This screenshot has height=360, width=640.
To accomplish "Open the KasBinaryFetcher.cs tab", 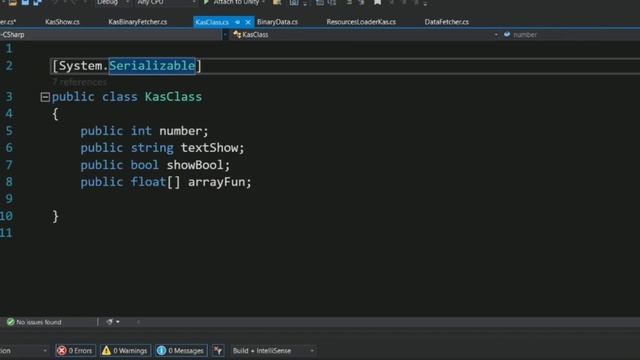I will tap(138, 22).
